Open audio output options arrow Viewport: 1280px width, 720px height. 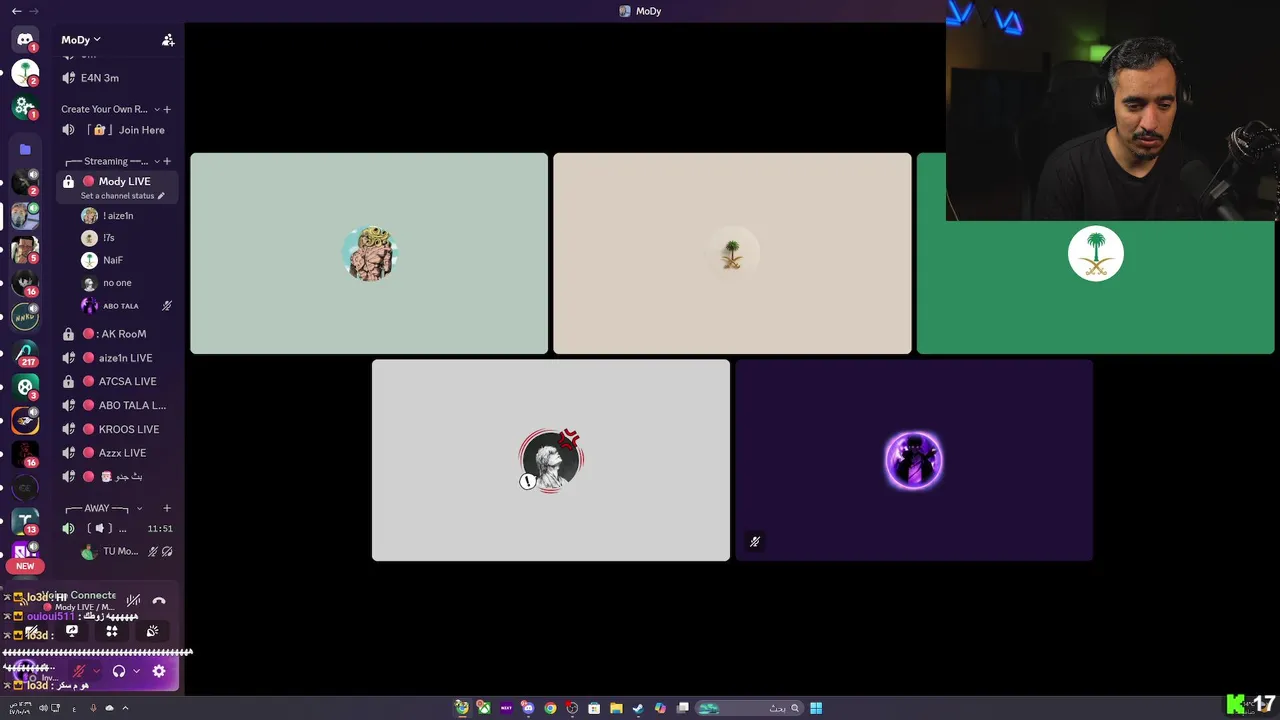click(137, 671)
